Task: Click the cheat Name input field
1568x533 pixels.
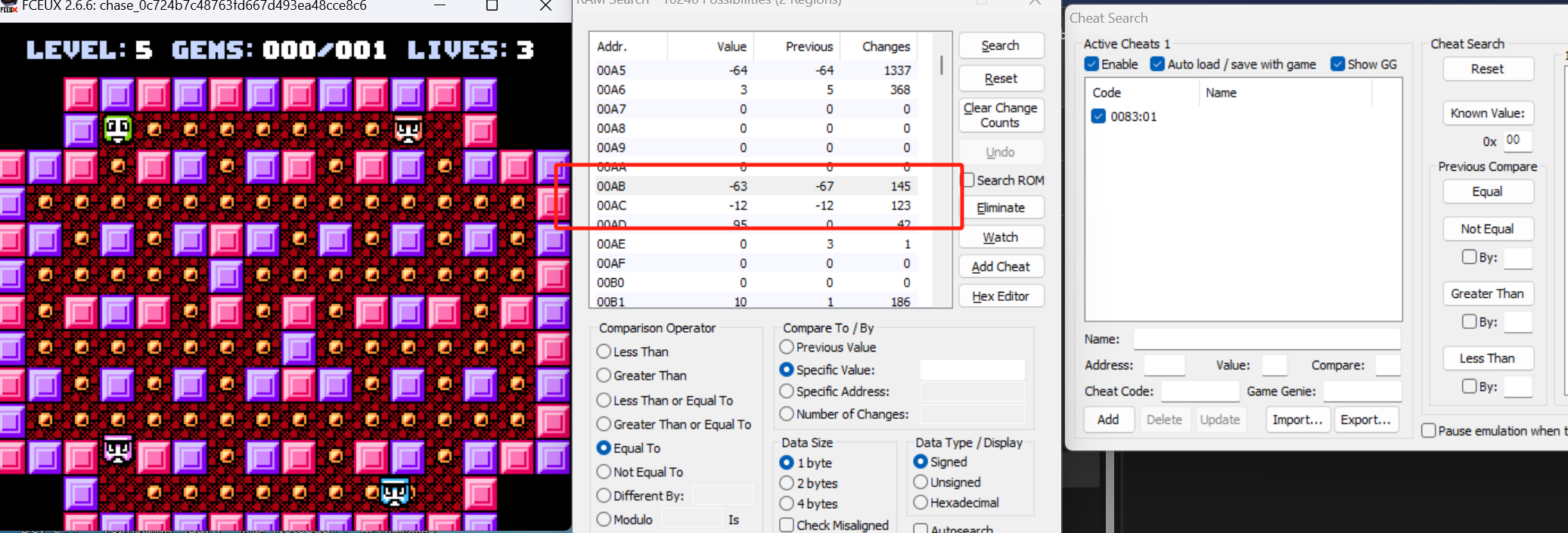Action: coord(1267,339)
